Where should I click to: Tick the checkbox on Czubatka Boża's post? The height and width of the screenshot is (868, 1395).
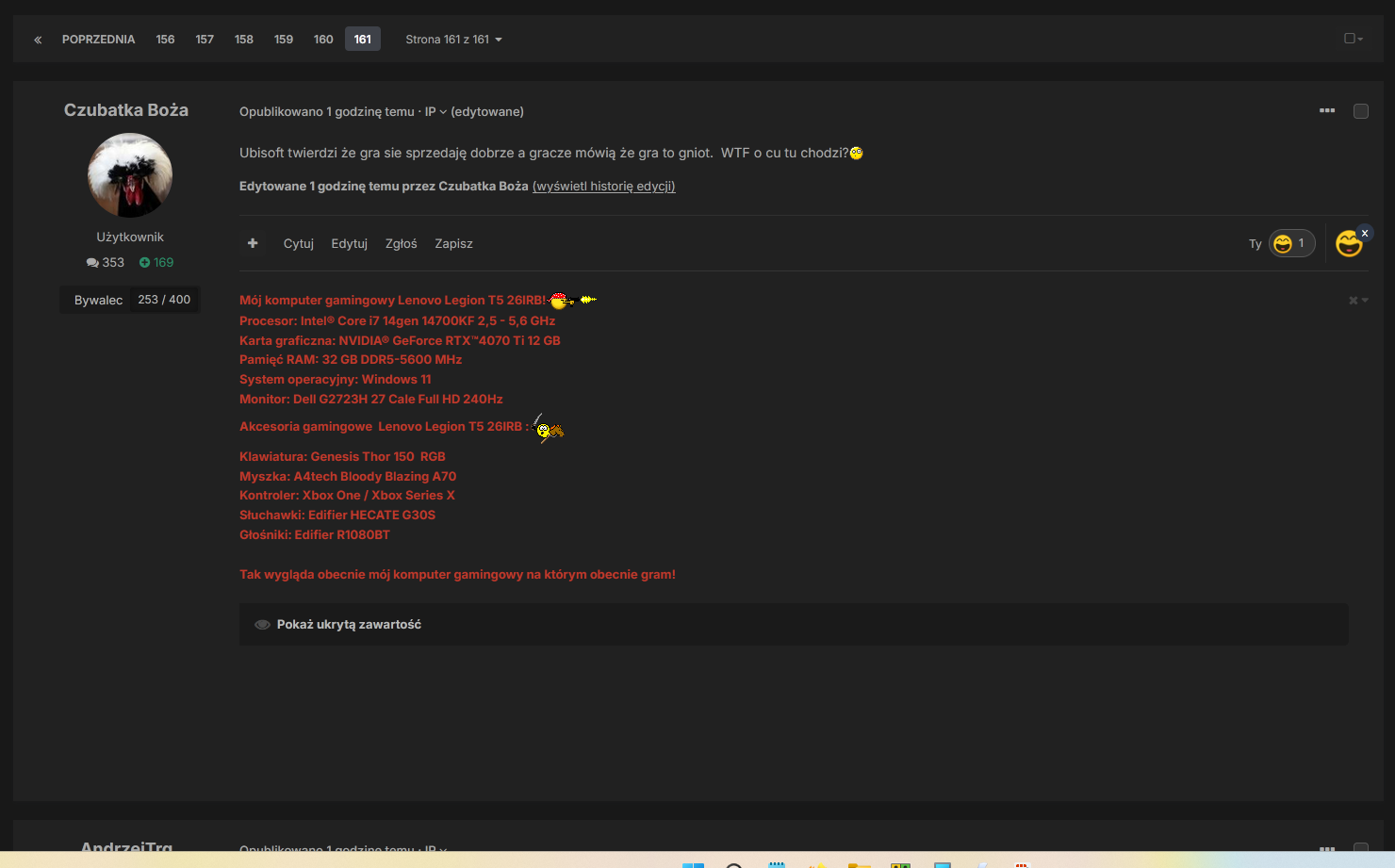tap(1361, 111)
